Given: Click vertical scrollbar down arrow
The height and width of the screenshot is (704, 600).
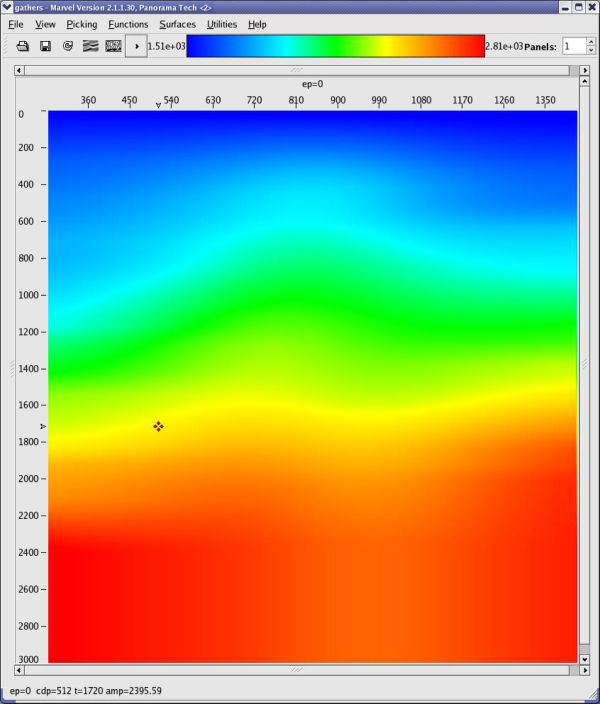Looking at the screenshot, I should (x=584, y=659).
